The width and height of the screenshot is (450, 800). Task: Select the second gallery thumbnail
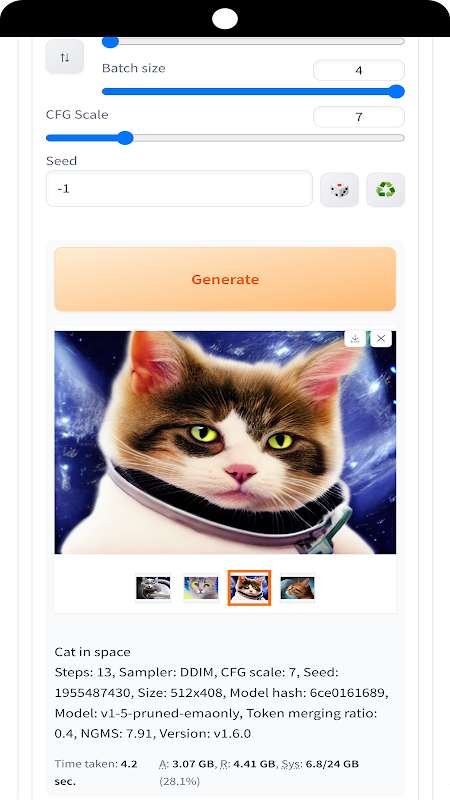pyautogui.click(x=201, y=588)
